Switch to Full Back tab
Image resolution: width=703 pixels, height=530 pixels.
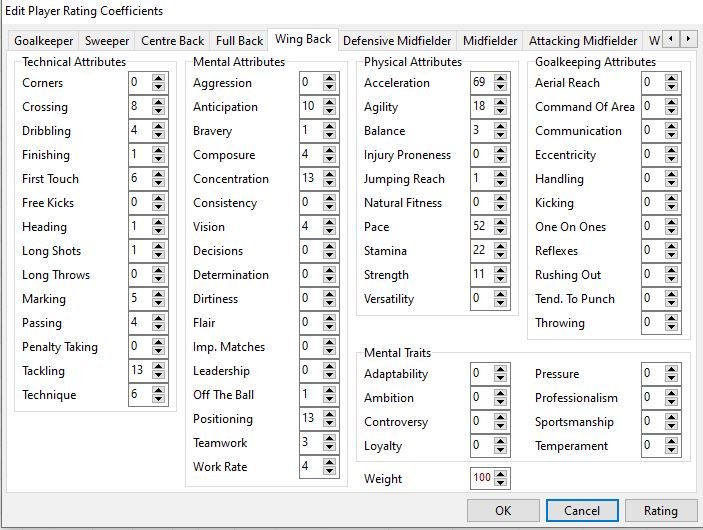coord(239,41)
